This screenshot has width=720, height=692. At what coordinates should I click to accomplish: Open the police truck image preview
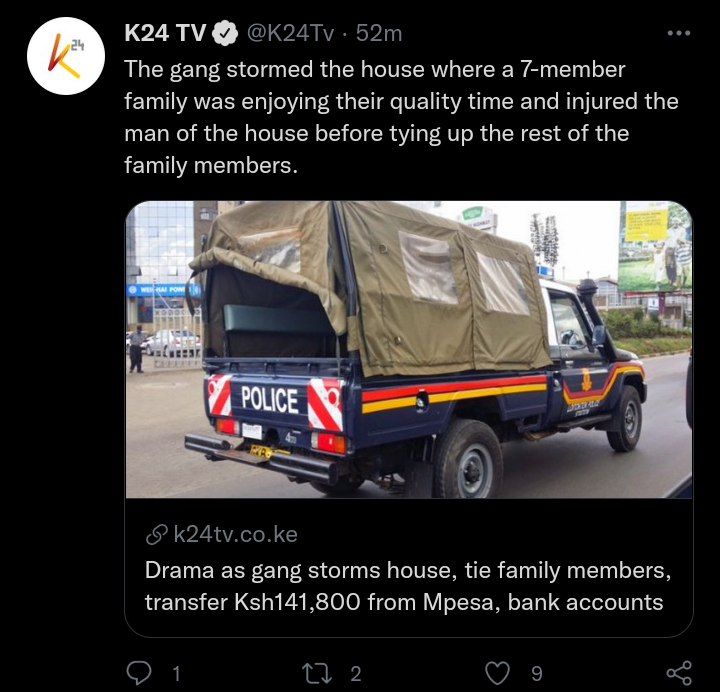coord(409,349)
